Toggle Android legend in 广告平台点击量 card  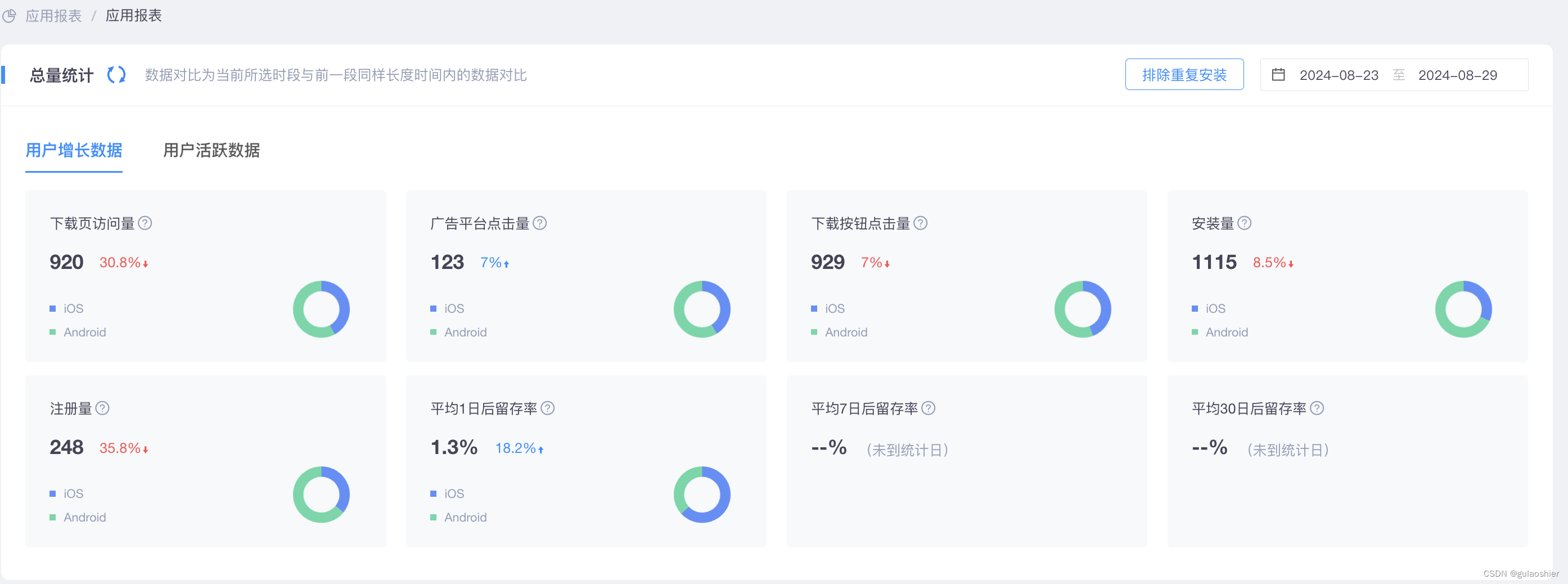pos(458,333)
